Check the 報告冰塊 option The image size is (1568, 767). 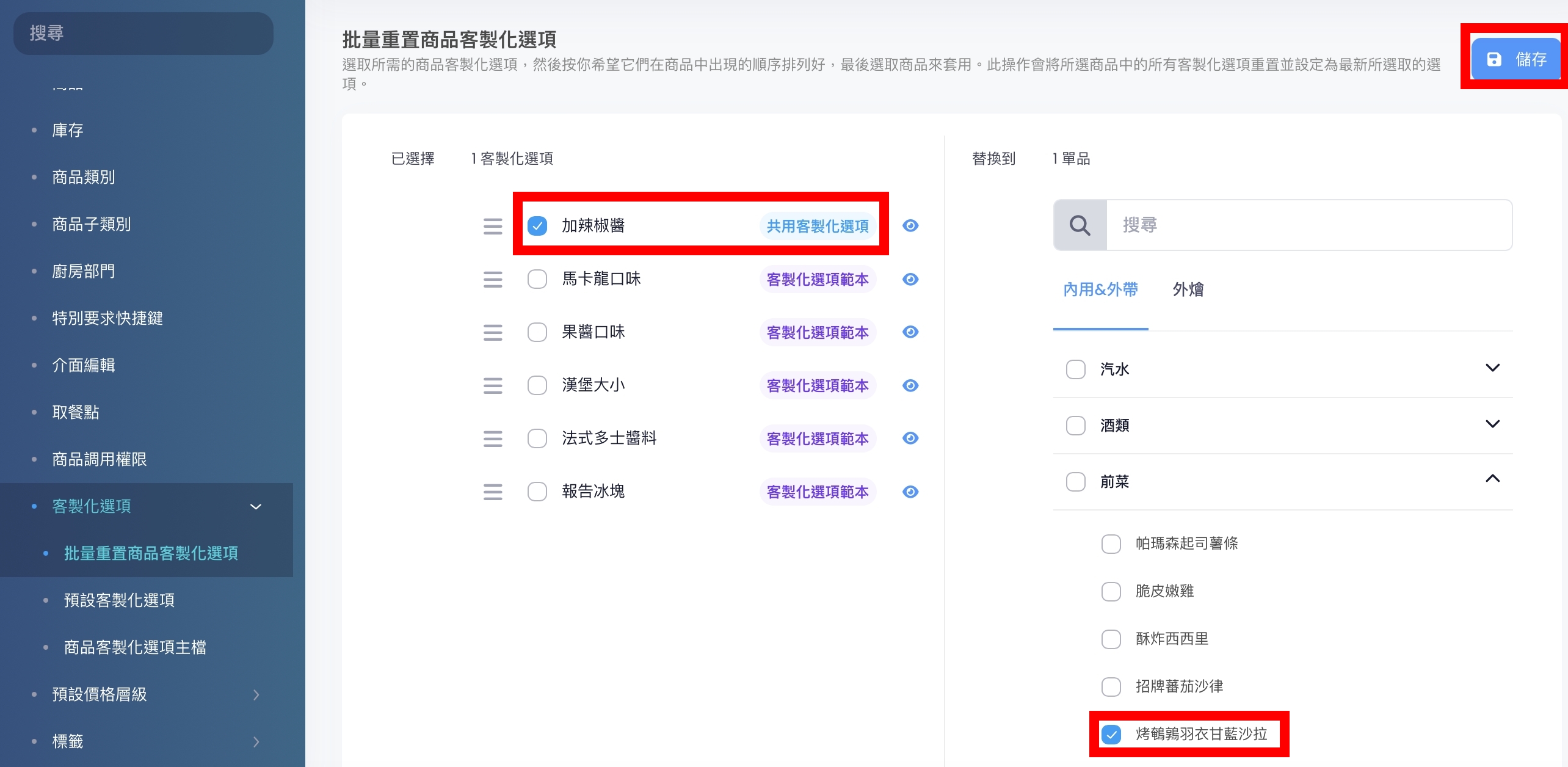pos(537,492)
